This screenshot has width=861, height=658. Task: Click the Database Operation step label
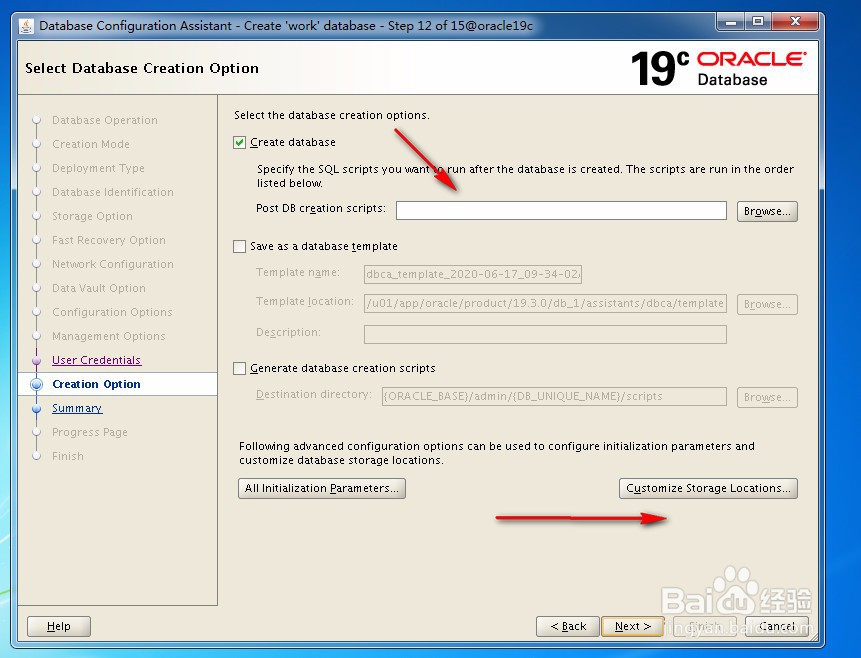pyautogui.click(x=105, y=120)
